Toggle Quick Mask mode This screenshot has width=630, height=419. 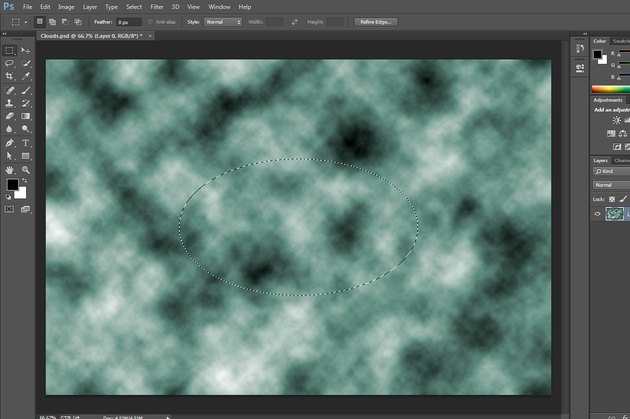9,209
